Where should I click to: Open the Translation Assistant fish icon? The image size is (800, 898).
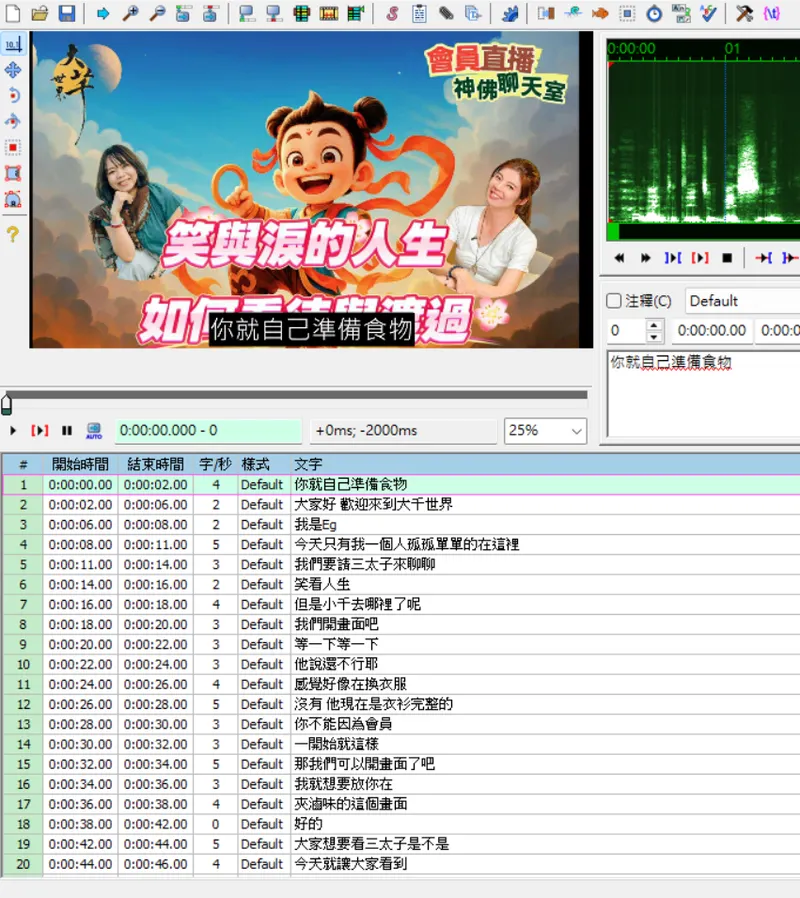click(x=600, y=13)
